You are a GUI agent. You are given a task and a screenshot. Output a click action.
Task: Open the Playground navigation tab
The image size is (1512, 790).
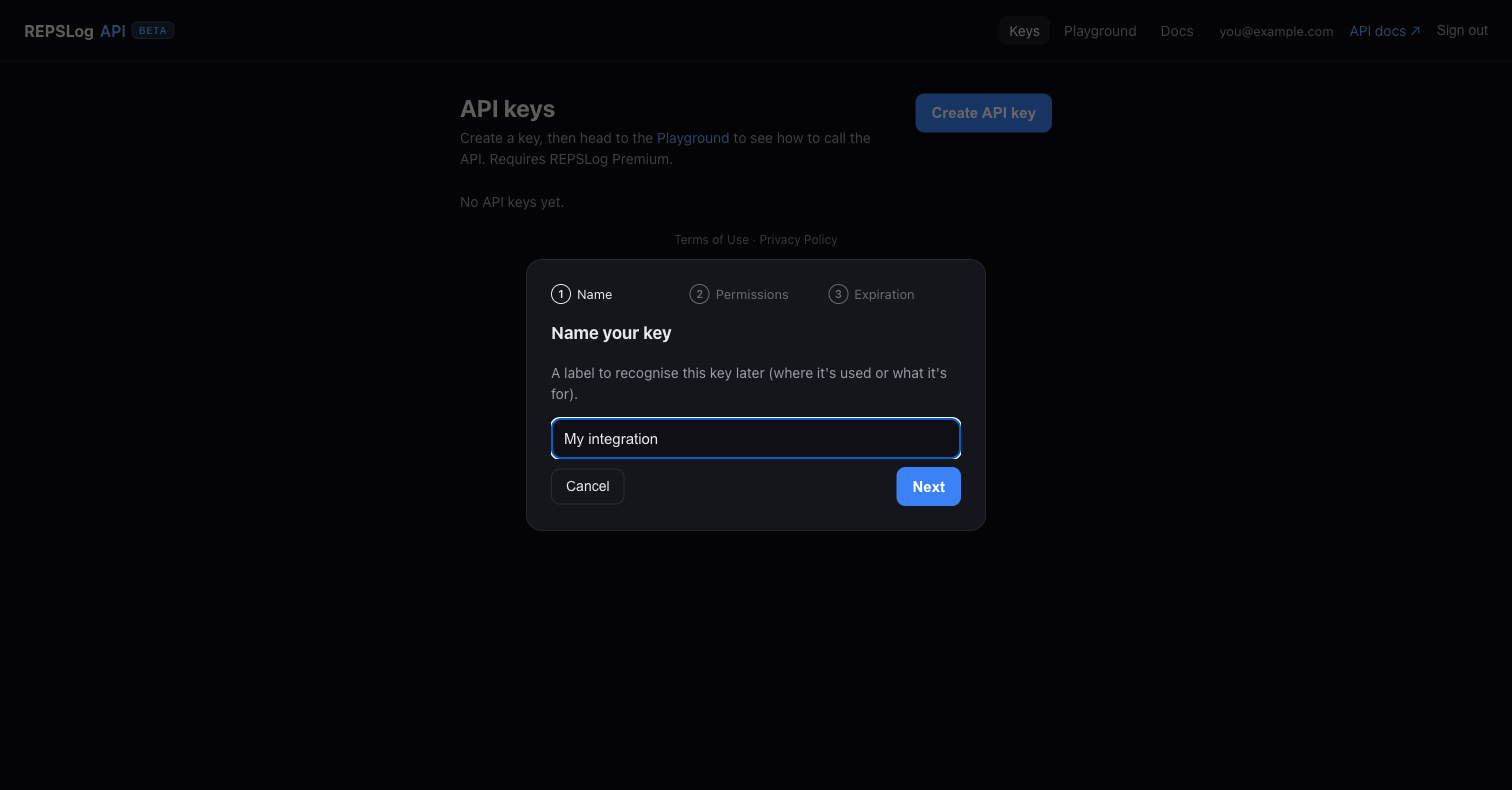coord(1100,31)
